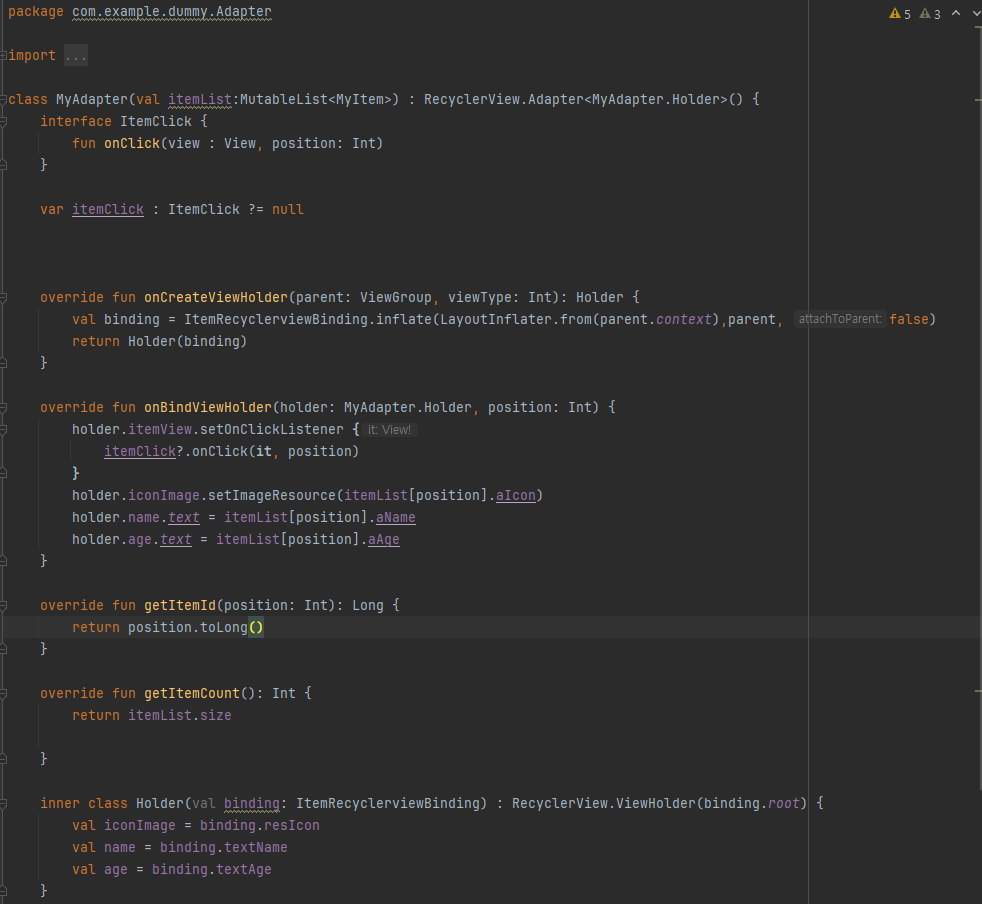Click the text property on the holder.name line
This screenshot has height=904, width=982.
tap(183, 517)
